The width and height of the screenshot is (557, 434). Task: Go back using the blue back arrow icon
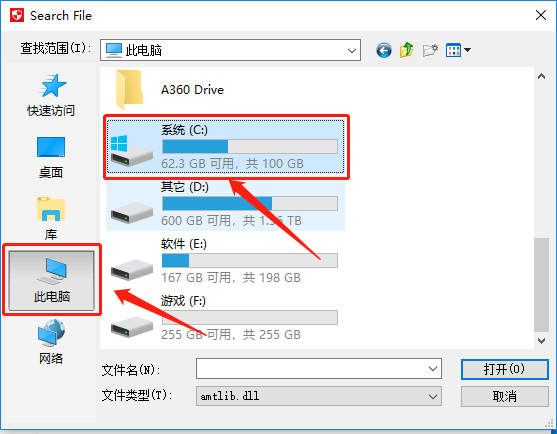pyautogui.click(x=384, y=50)
